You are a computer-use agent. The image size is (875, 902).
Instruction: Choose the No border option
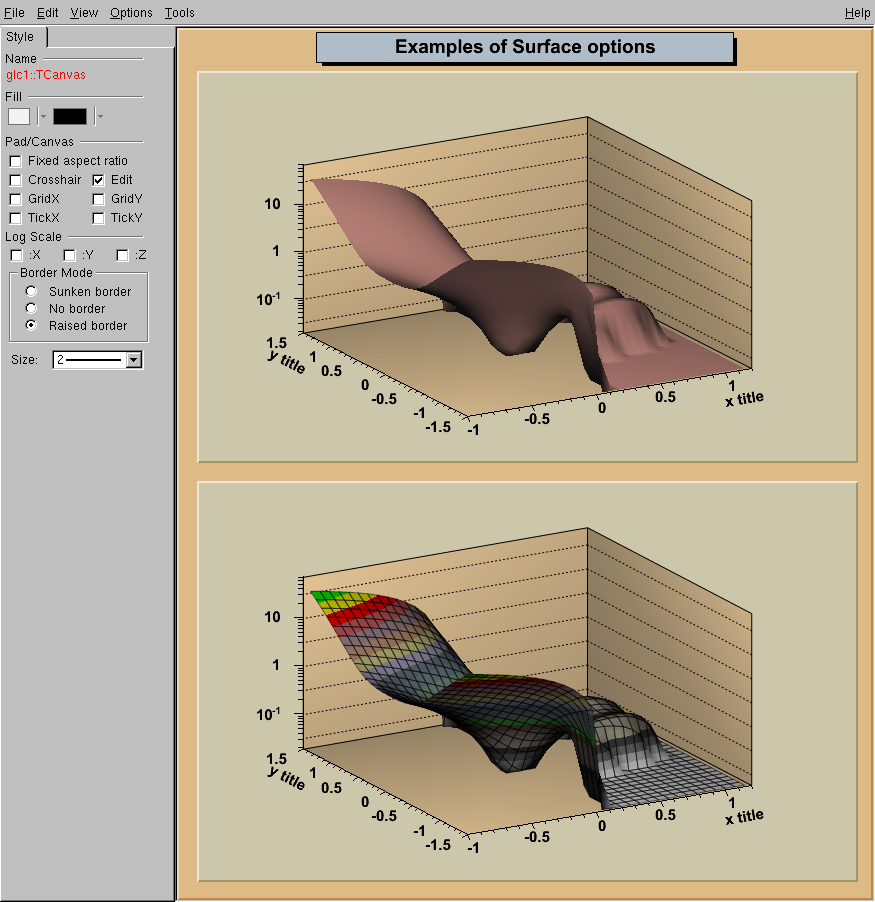pyautogui.click(x=31, y=309)
